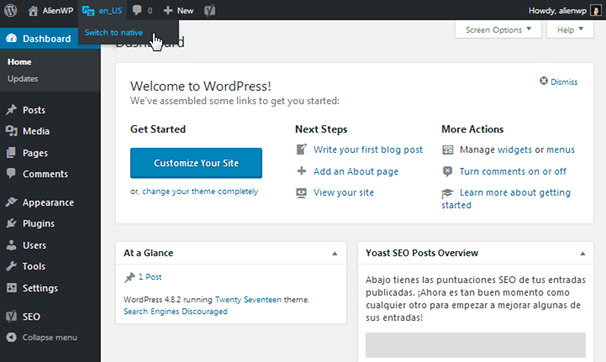The height and width of the screenshot is (362, 606).
Task: Click the write post pencil icon
Action: point(301,149)
